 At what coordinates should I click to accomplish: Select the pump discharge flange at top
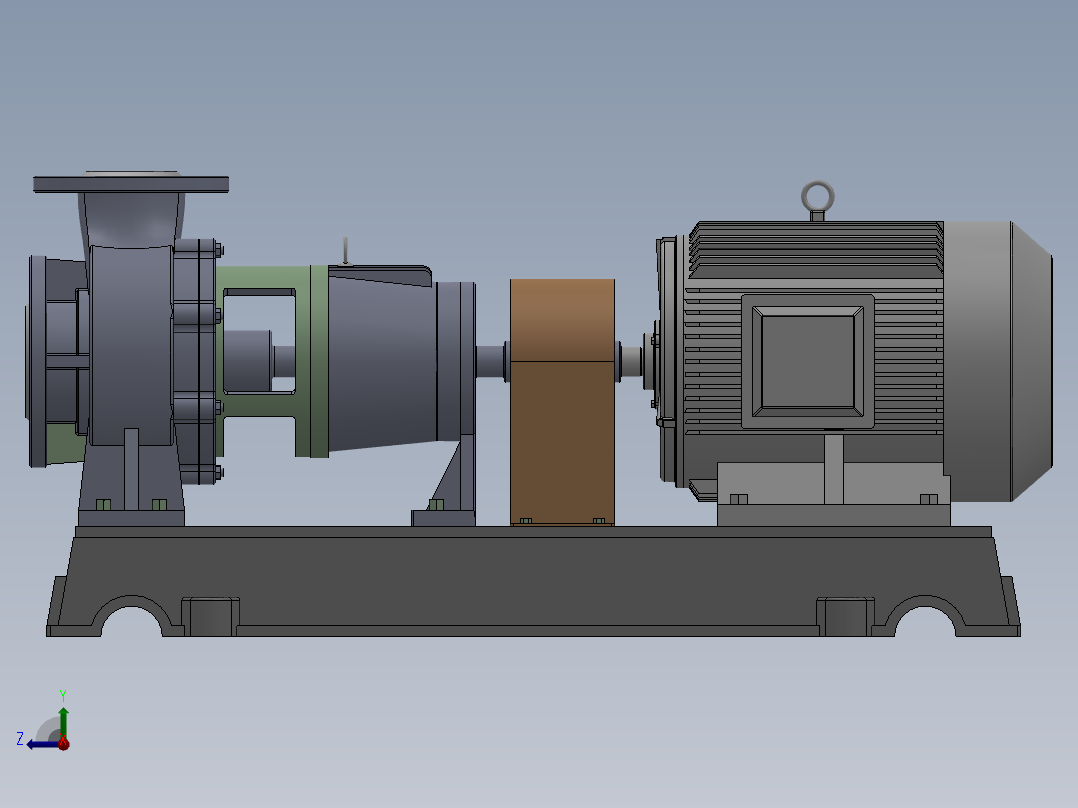[131, 184]
